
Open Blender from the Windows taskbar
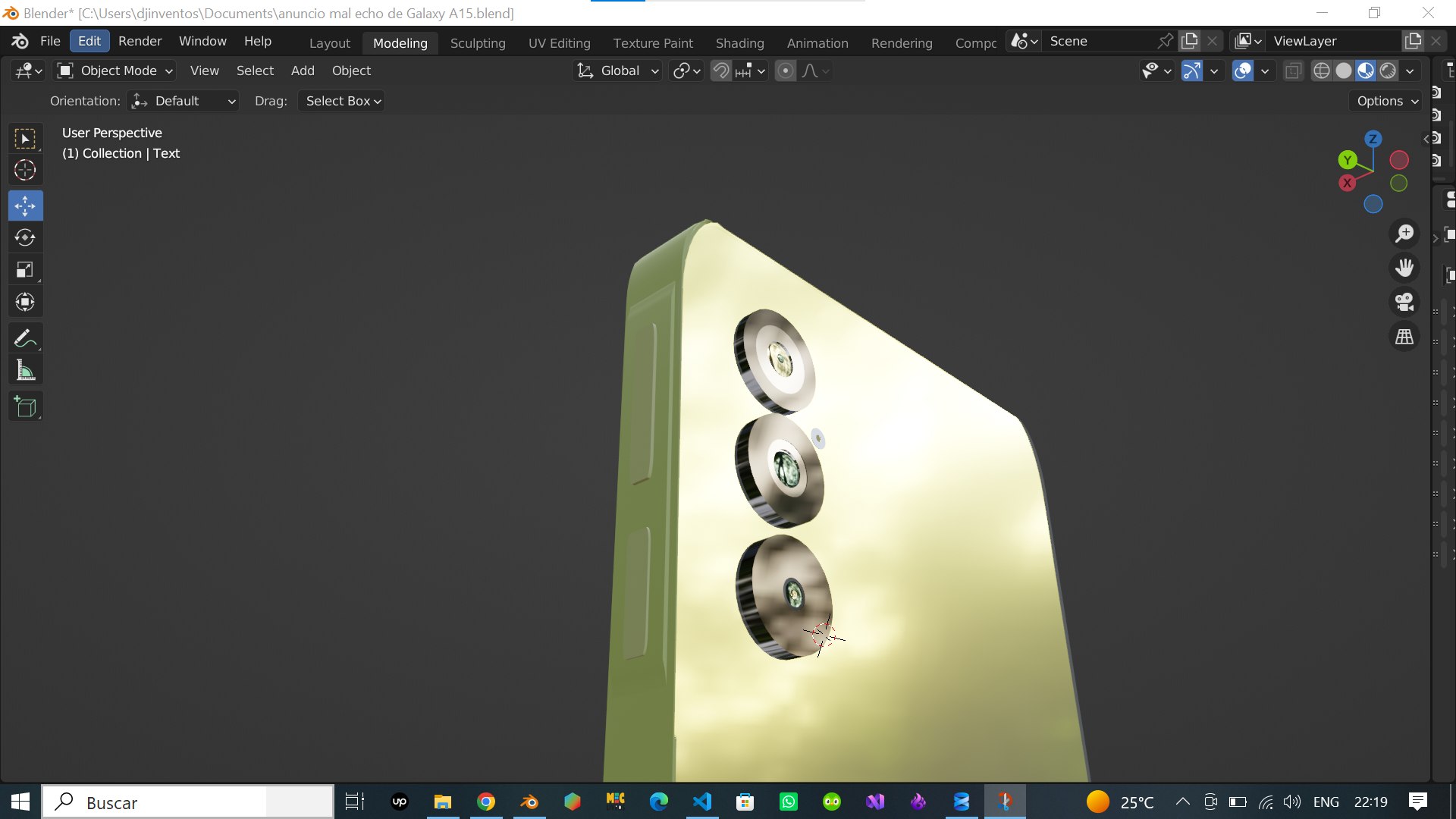[529, 802]
